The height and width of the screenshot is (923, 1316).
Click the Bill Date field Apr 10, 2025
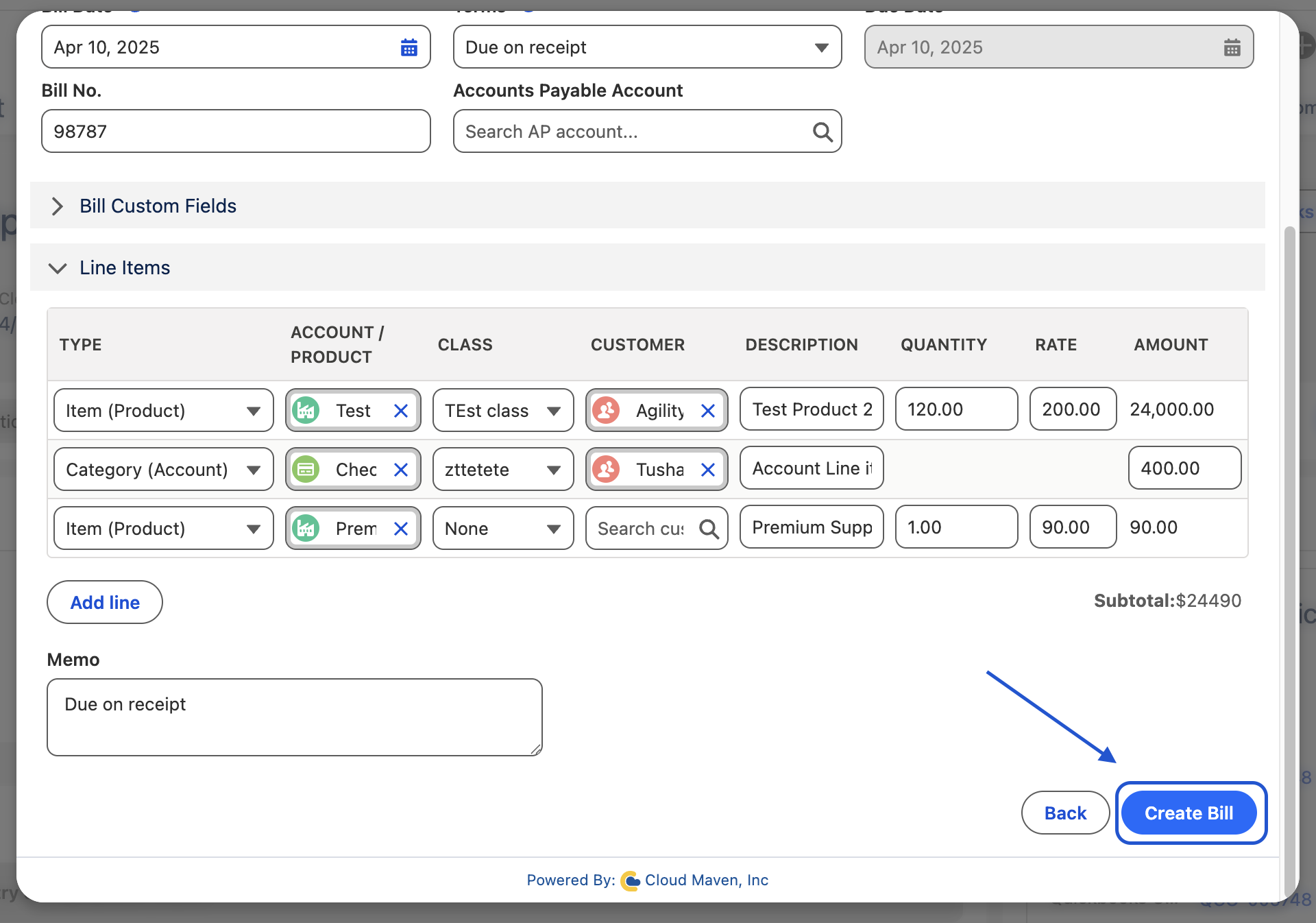pyautogui.click(x=236, y=47)
